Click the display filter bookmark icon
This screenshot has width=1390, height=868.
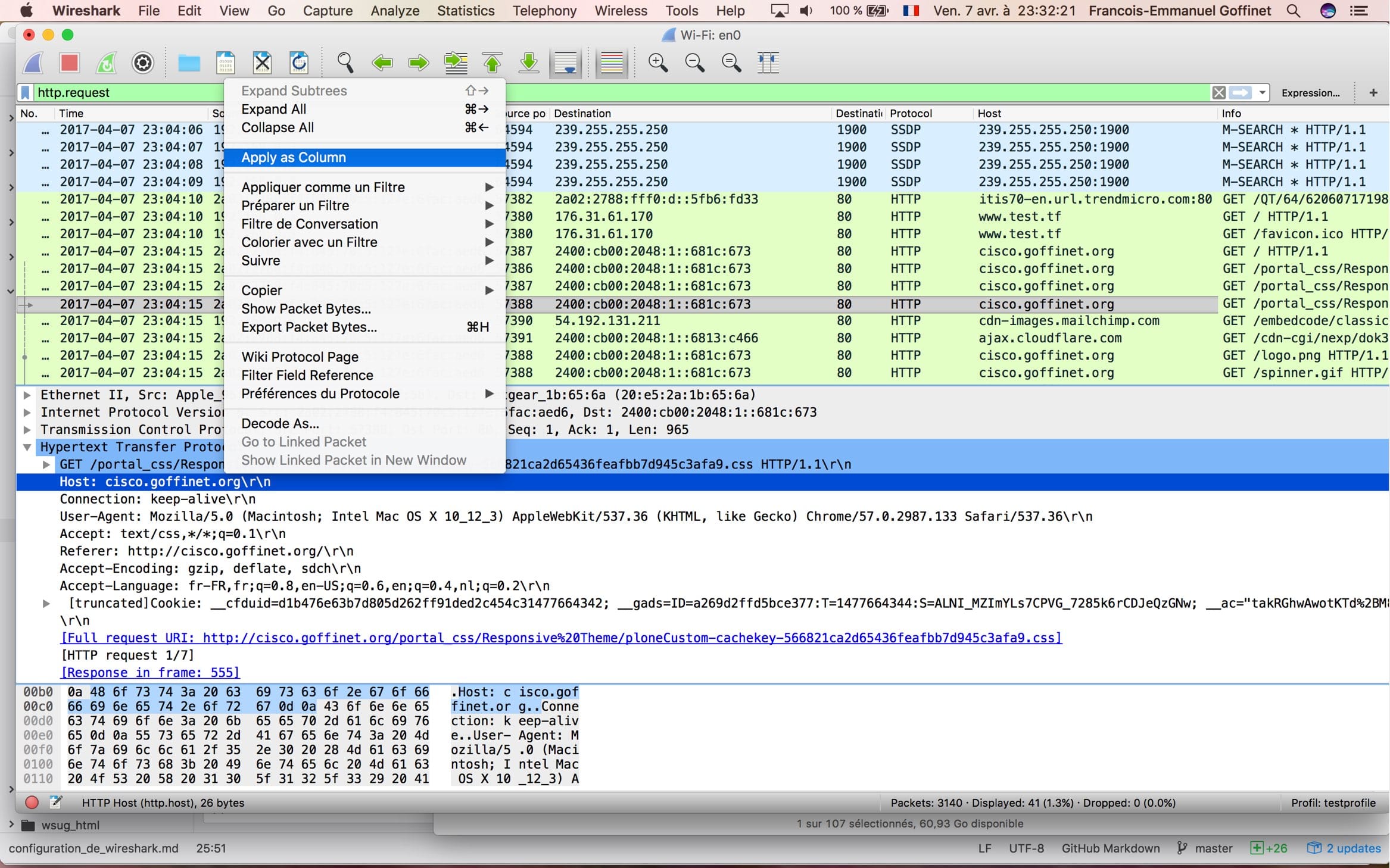click(x=25, y=92)
